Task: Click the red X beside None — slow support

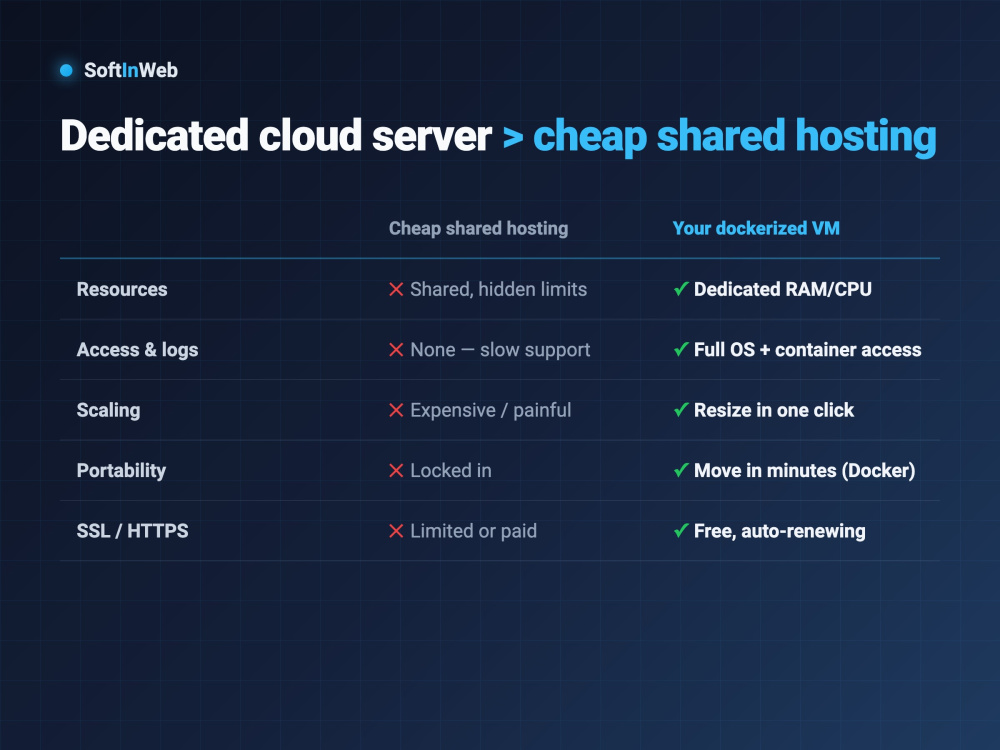Action: (396, 350)
